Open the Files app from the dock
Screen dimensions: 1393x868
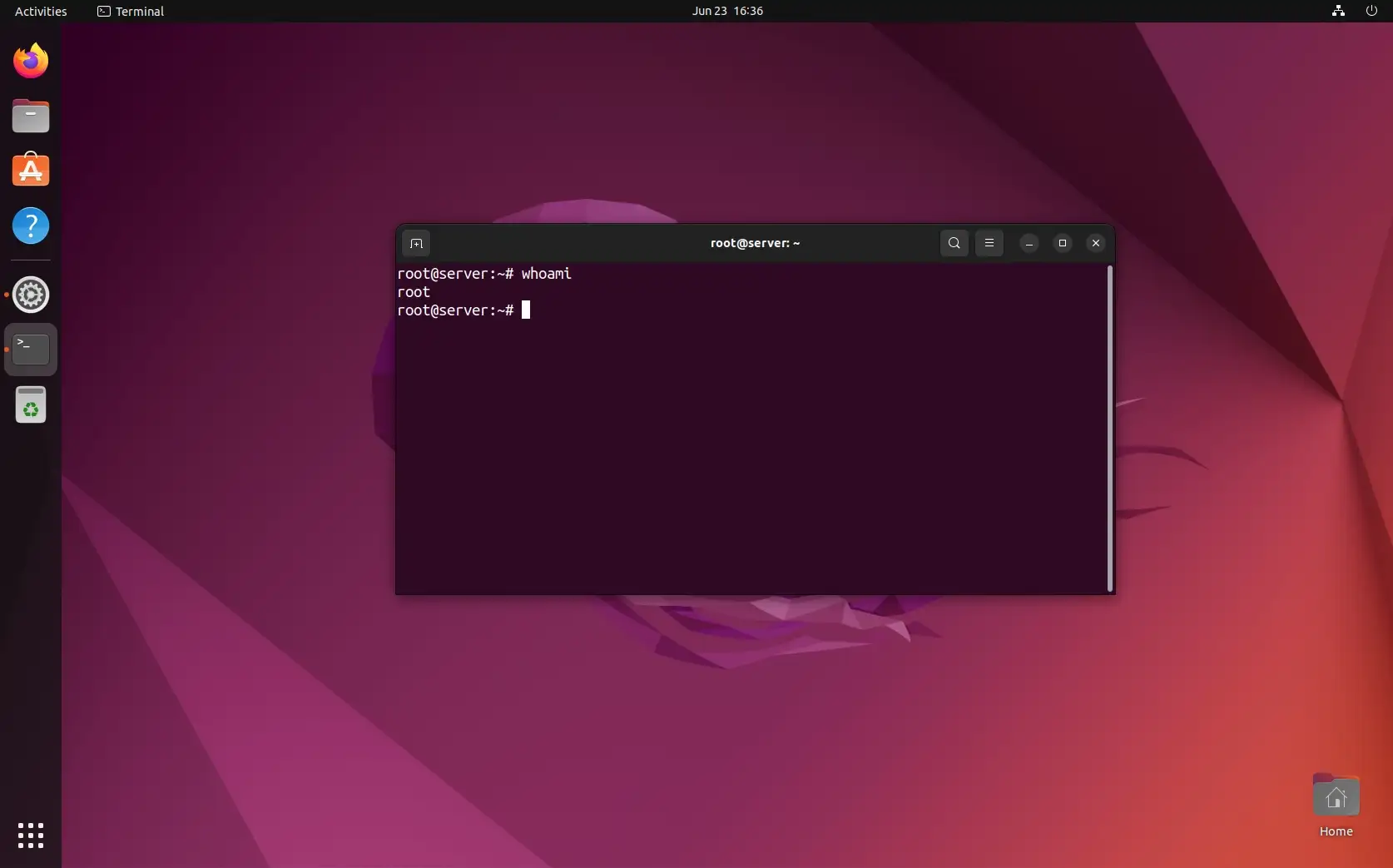(x=30, y=116)
